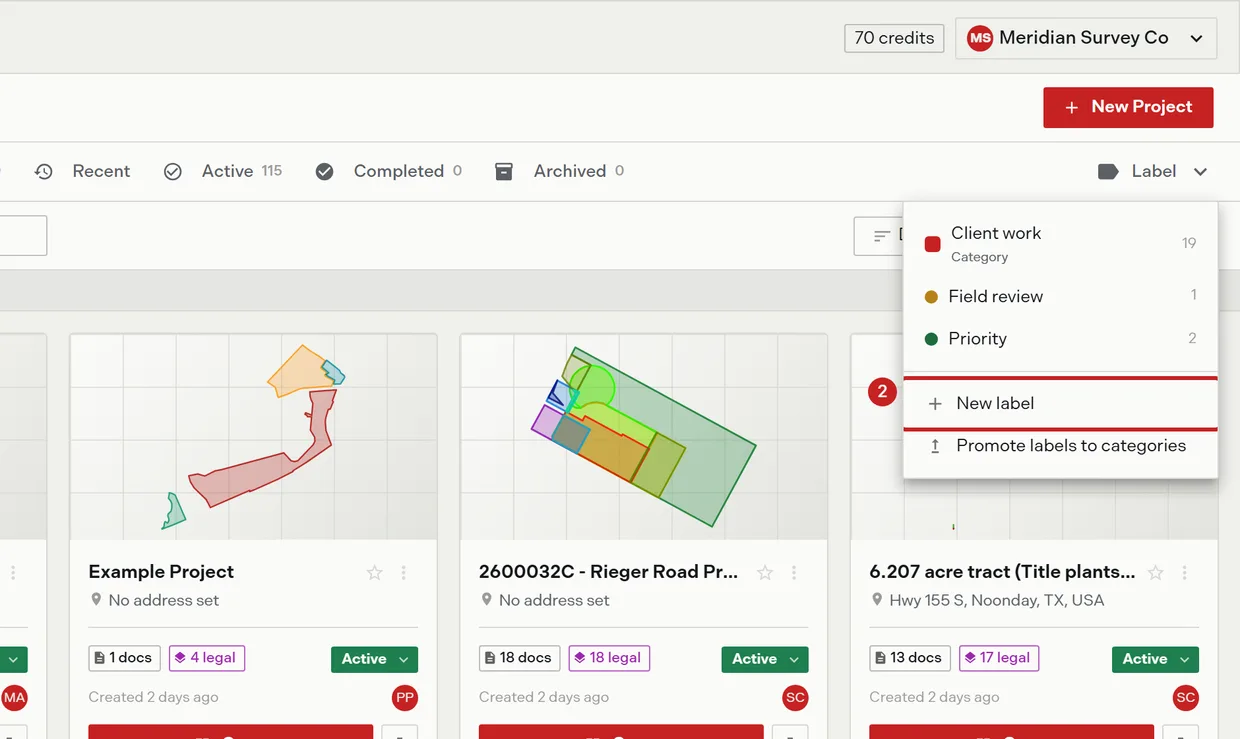Filter by Priority label
Image resolution: width=1240 pixels, height=739 pixels.
coord(1060,339)
